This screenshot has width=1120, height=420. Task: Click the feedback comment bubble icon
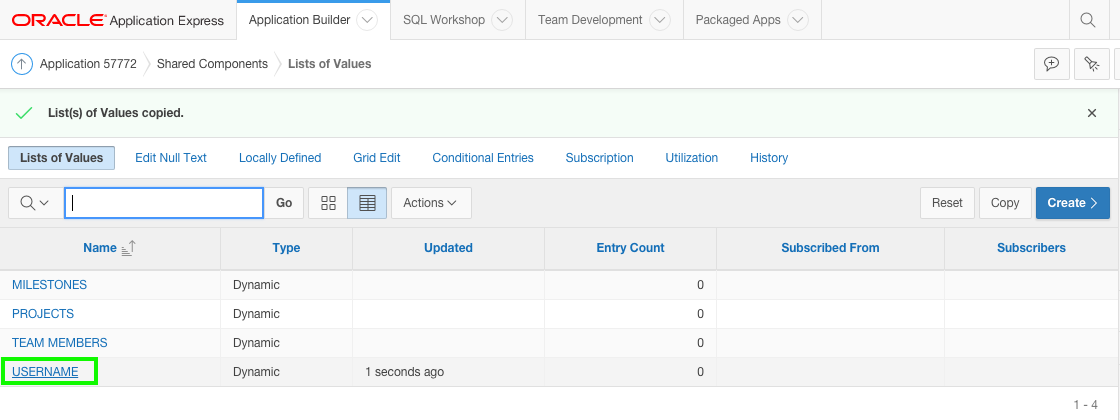point(1051,64)
